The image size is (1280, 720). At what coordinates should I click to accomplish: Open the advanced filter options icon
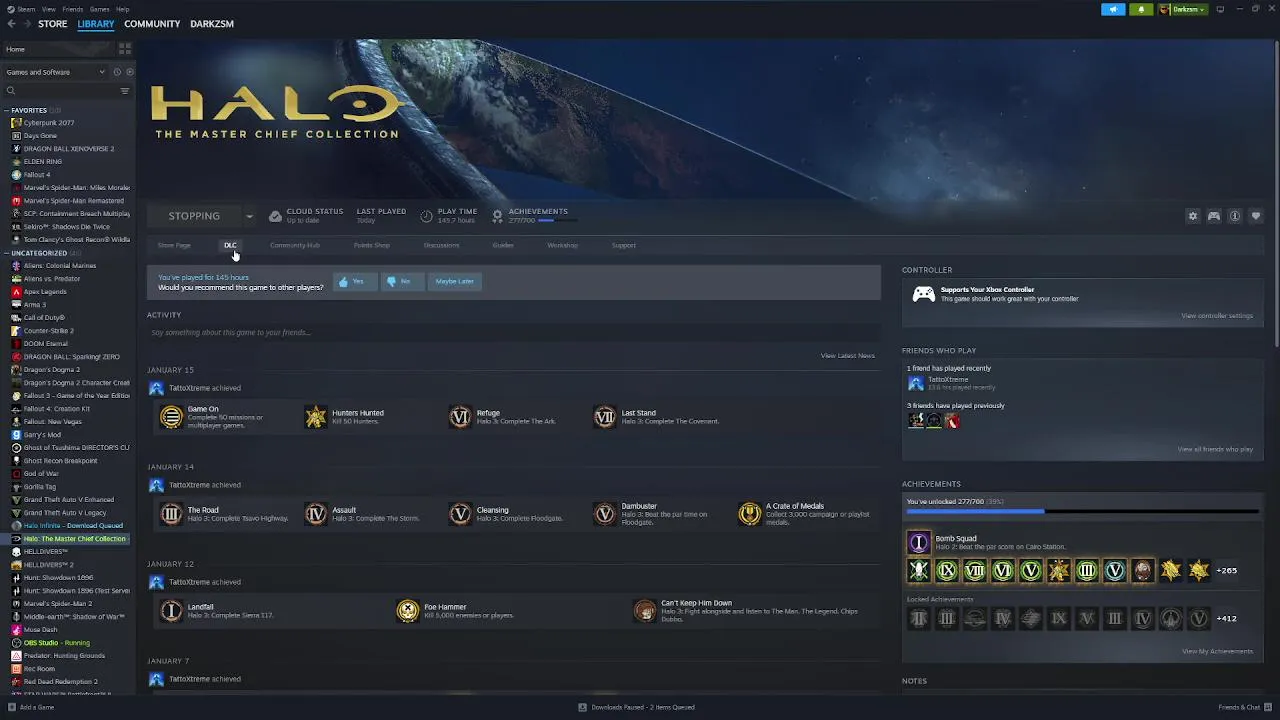pyautogui.click(x=125, y=91)
